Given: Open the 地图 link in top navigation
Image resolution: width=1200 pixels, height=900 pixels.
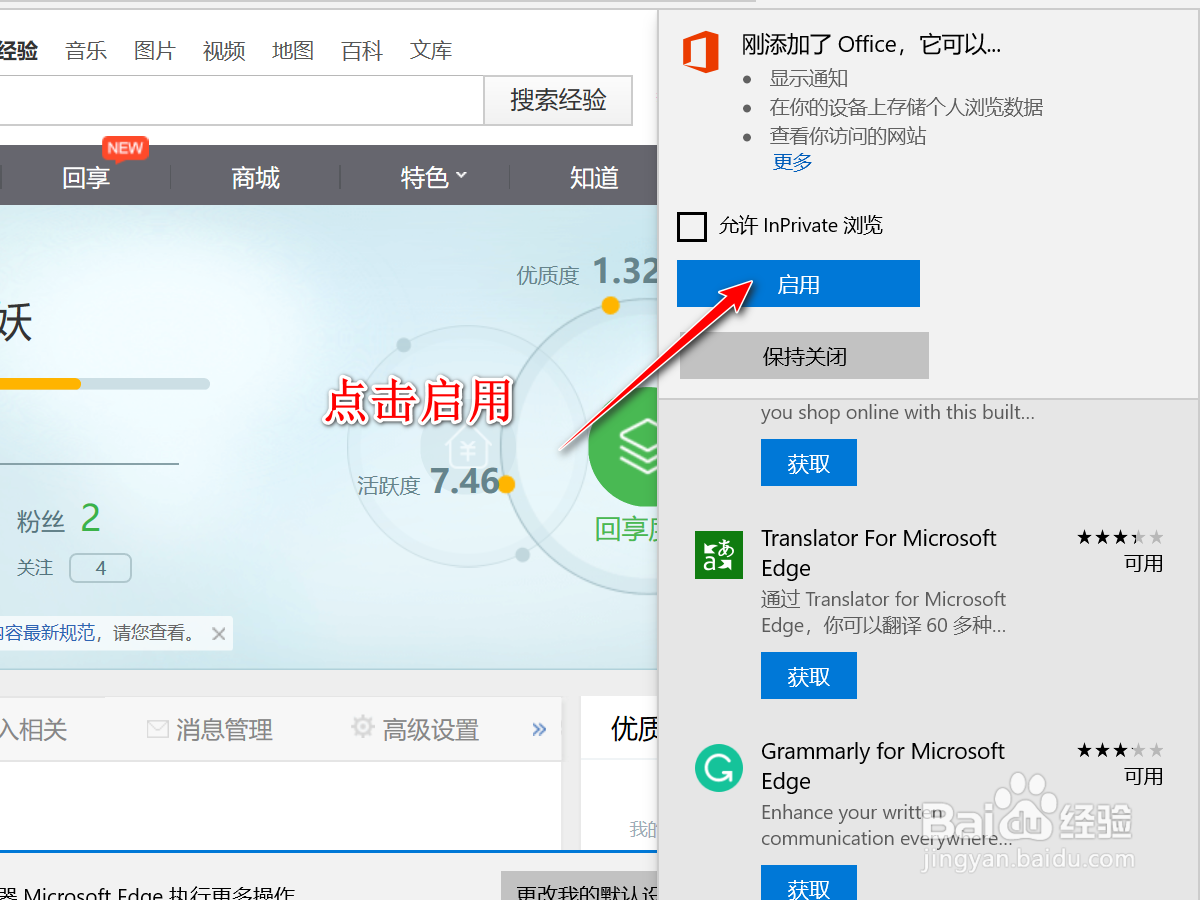Looking at the screenshot, I should point(293,50).
